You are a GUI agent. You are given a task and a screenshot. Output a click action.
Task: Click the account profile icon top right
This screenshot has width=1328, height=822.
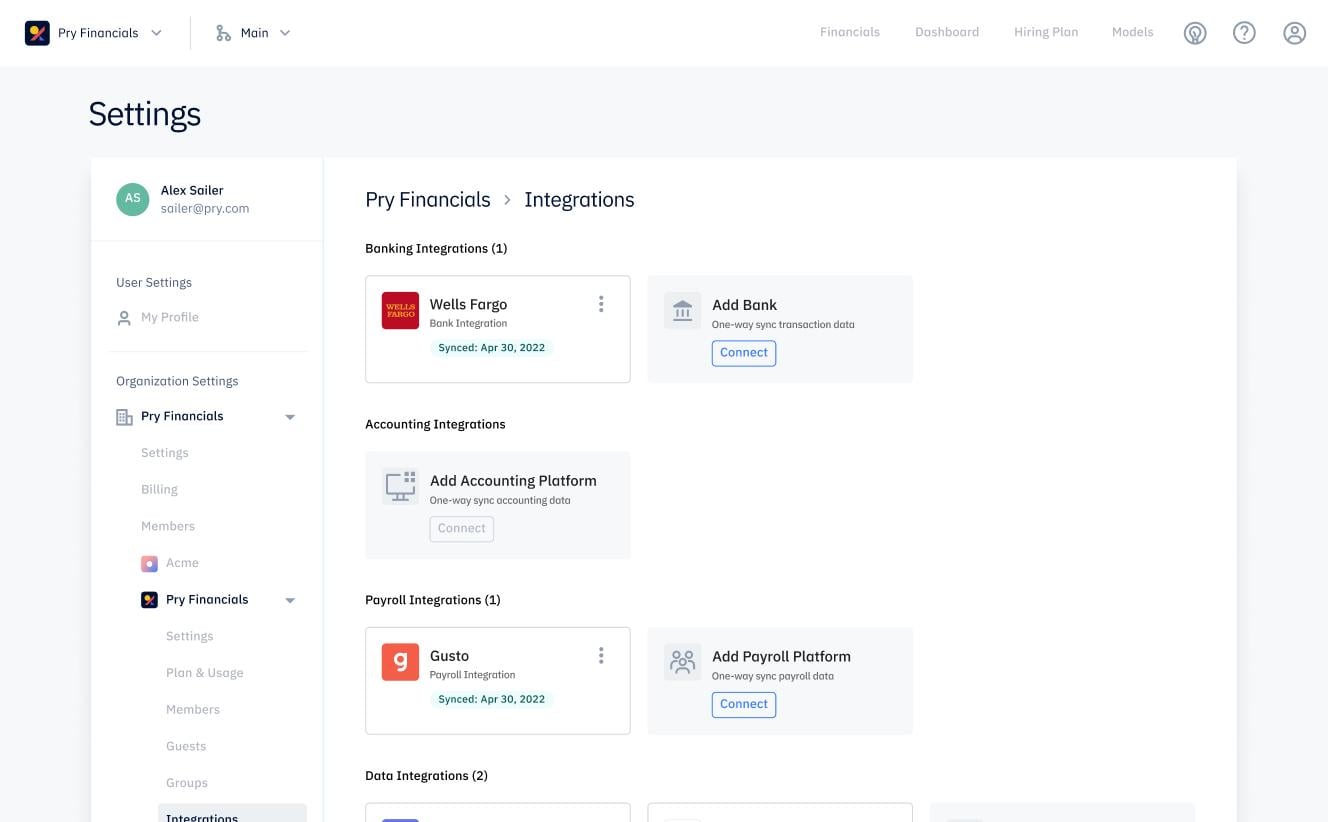(x=1294, y=32)
